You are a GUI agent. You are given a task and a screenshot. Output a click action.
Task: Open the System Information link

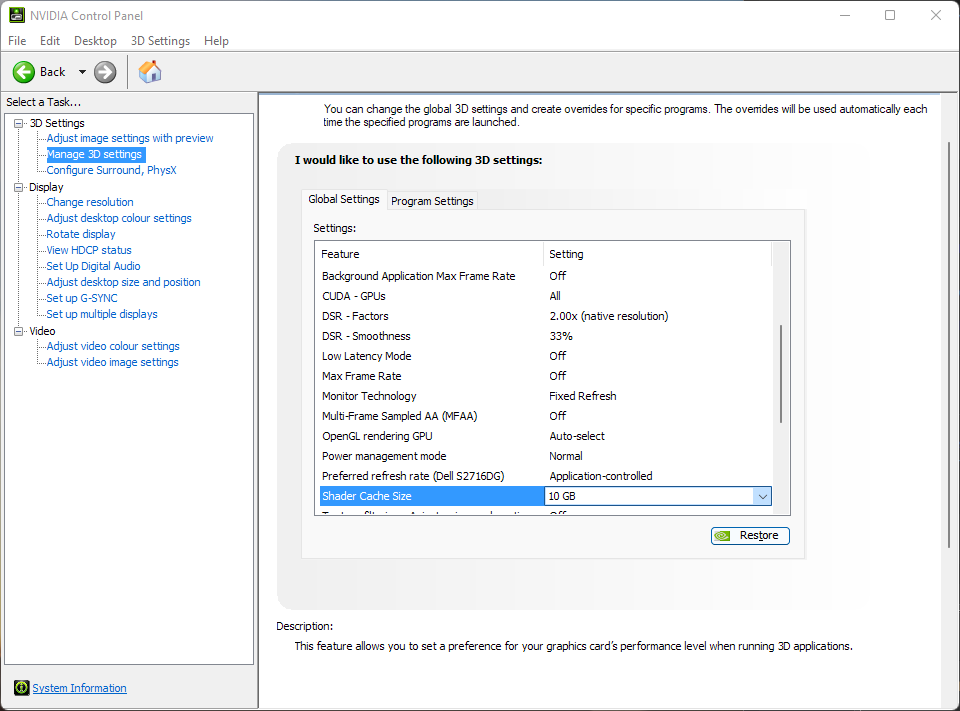pos(80,688)
